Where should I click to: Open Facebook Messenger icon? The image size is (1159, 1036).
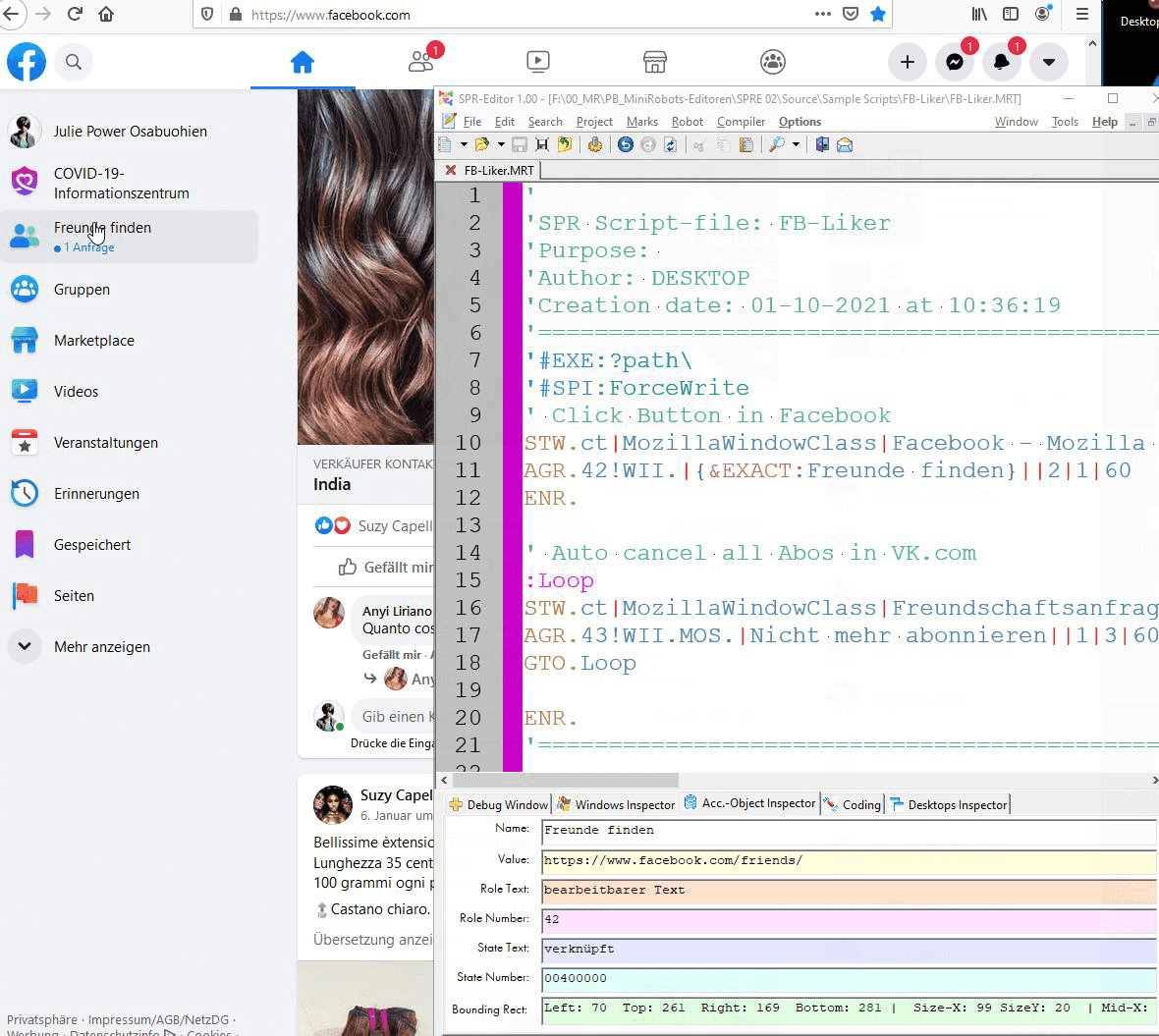coord(955,62)
